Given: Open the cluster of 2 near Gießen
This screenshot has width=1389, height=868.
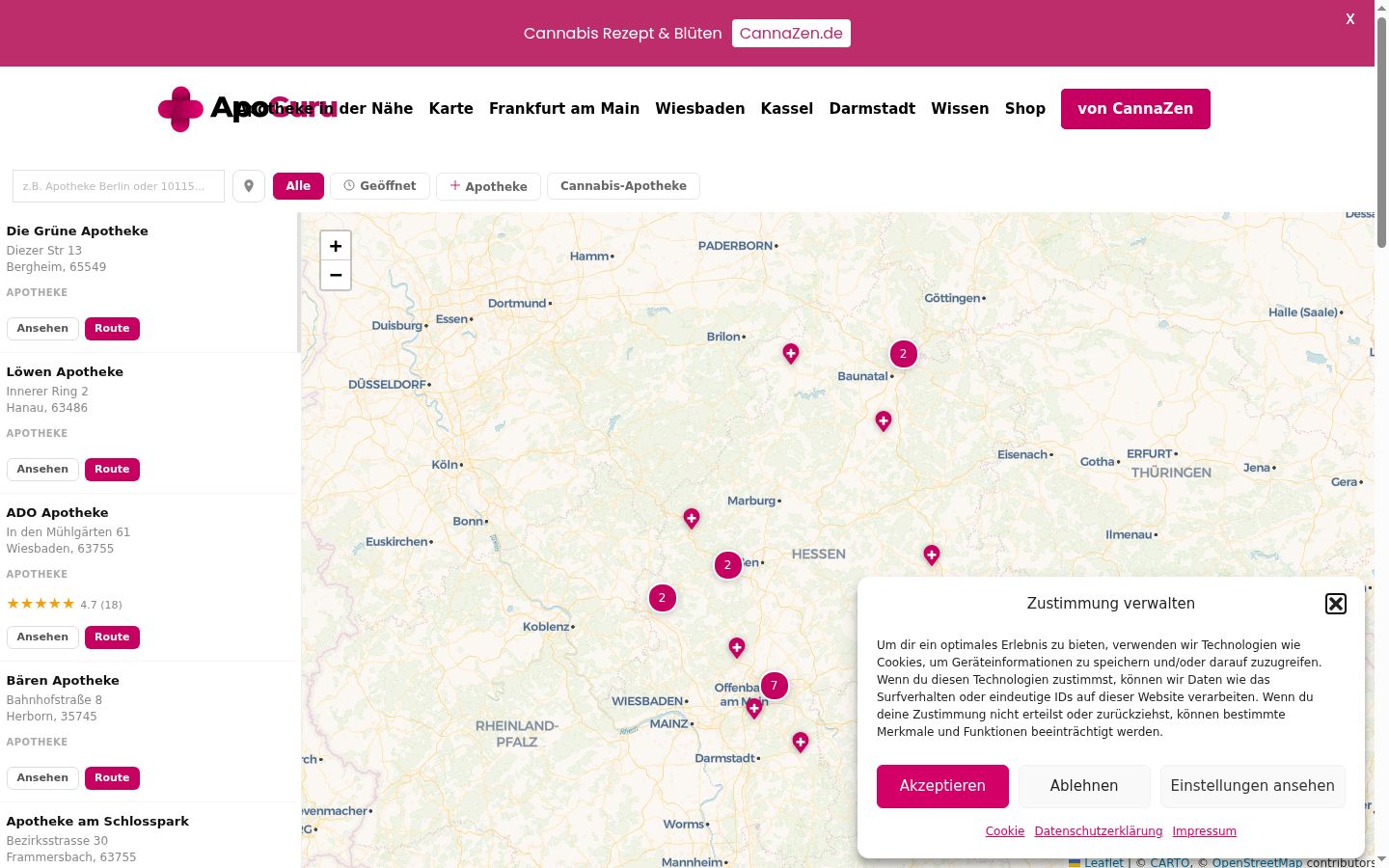Looking at the screenshot, I should [727, 565].
